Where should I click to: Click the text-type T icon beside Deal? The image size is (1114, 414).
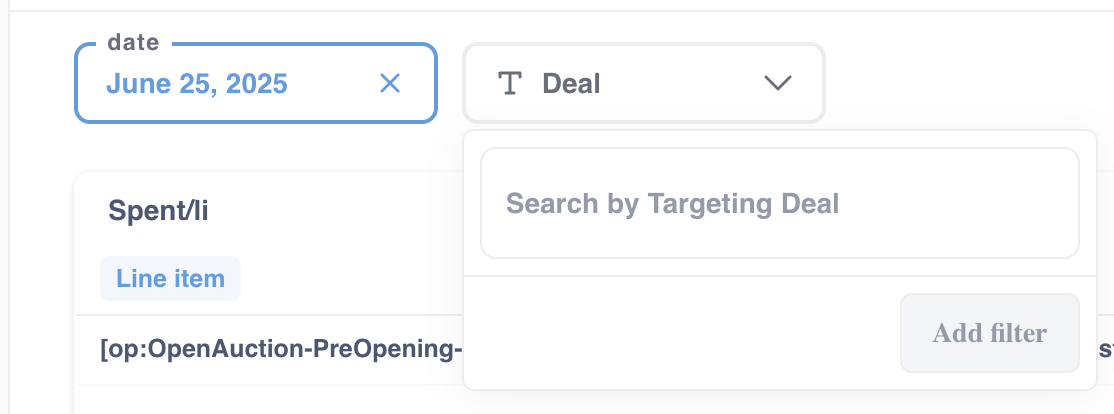510,84
